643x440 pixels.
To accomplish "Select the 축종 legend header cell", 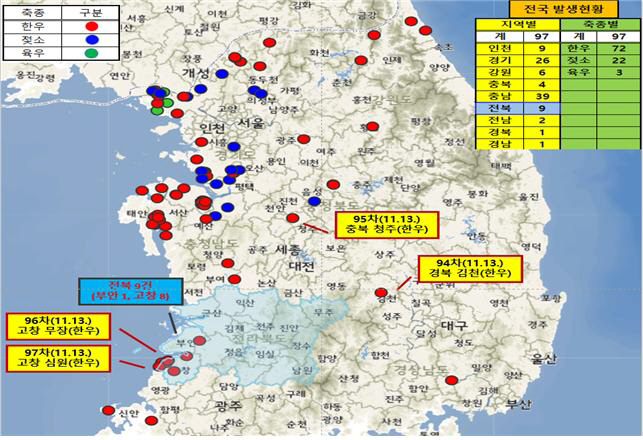I will pyautogui.click(x=33, y=13).
